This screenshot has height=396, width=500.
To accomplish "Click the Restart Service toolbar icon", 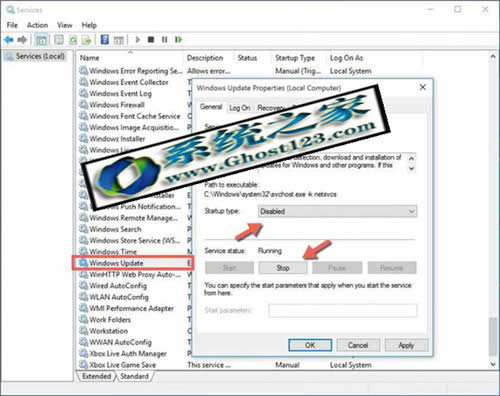I will (179, 40).
